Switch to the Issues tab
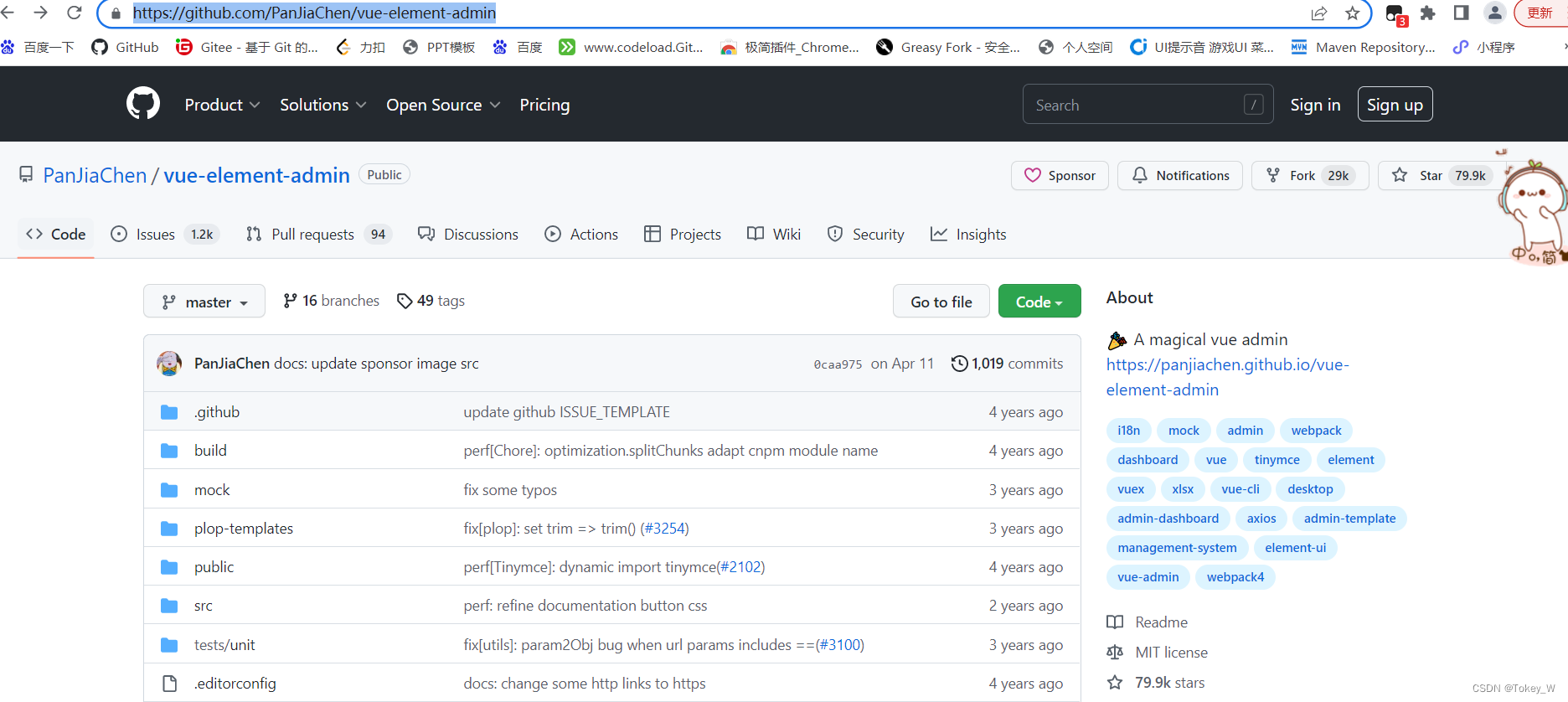Screen dimensions: 1568x702 [164, 235]
